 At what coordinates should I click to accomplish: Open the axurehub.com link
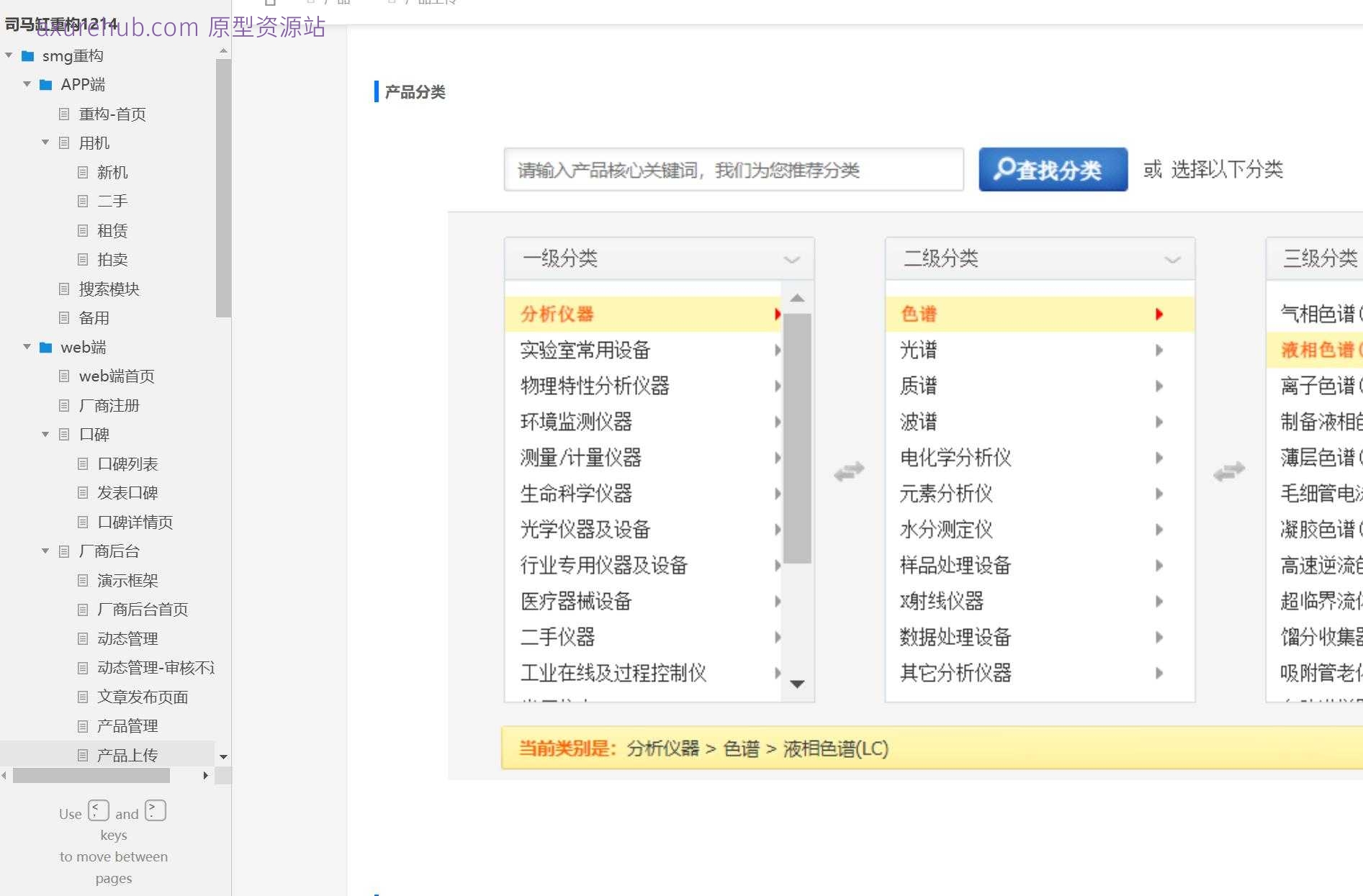point(117,27)
